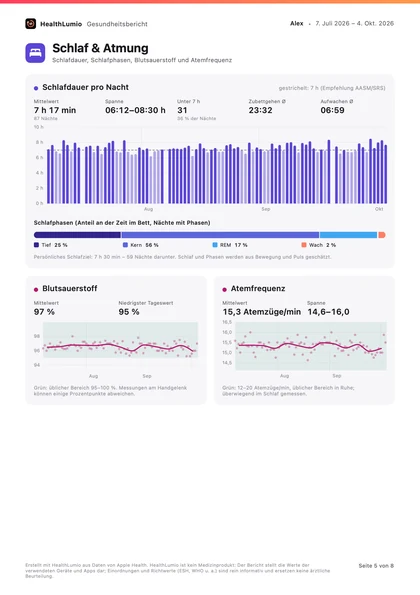Image resolution: width=420 pixels, height=595 pixels.
Task: Click the subtitle listing Schlafdauer, Schlafphasen, Blutsauerstoff
Action: (x=142, y=60)
